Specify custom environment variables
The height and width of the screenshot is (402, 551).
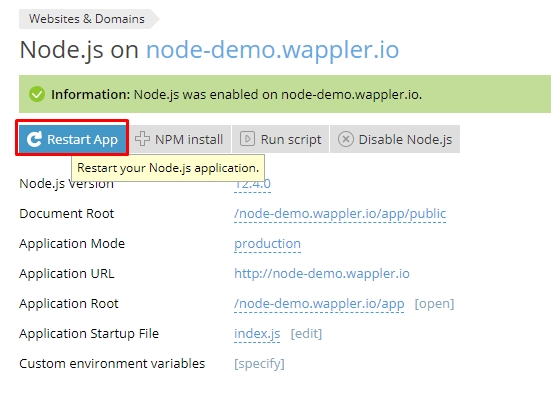tap(259, 364)
